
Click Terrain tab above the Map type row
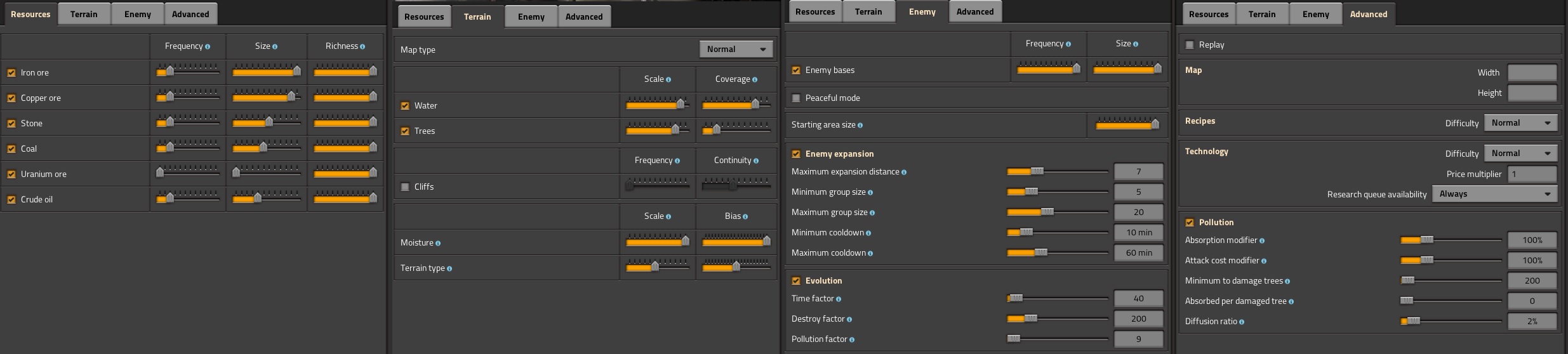[477, 16]
